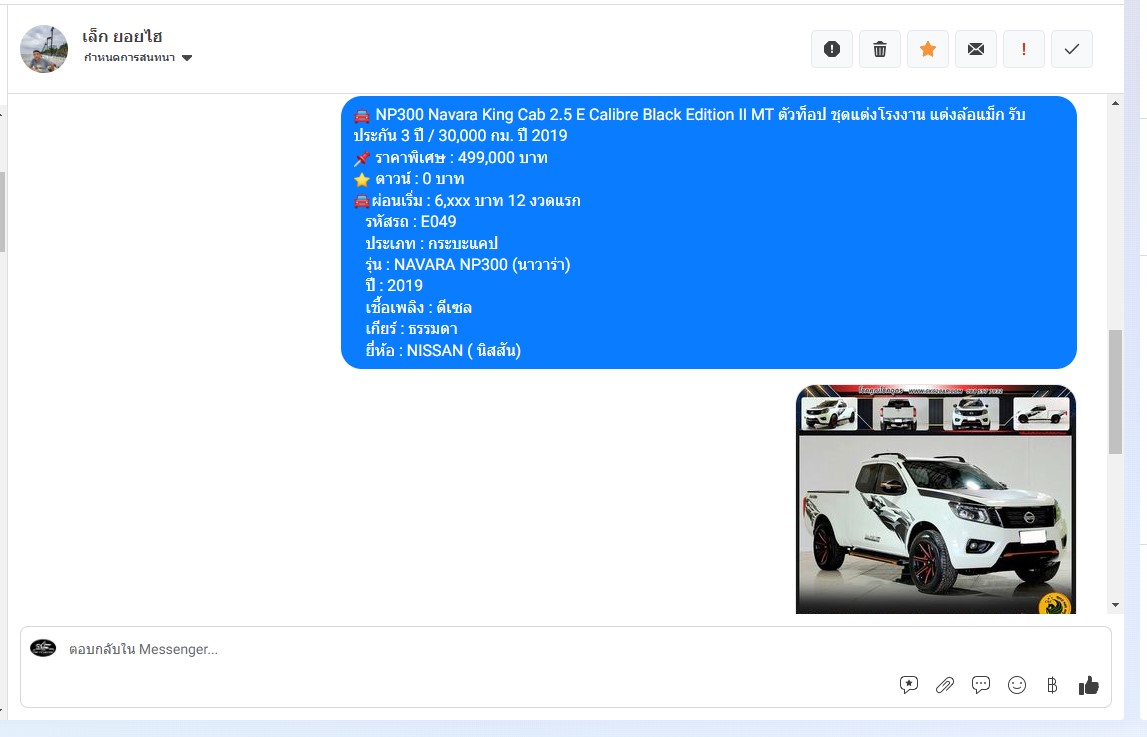Open the contact name เล็ก ยอยไฮ
This screenshot has width=1147, height=737.
click(122, 36)
